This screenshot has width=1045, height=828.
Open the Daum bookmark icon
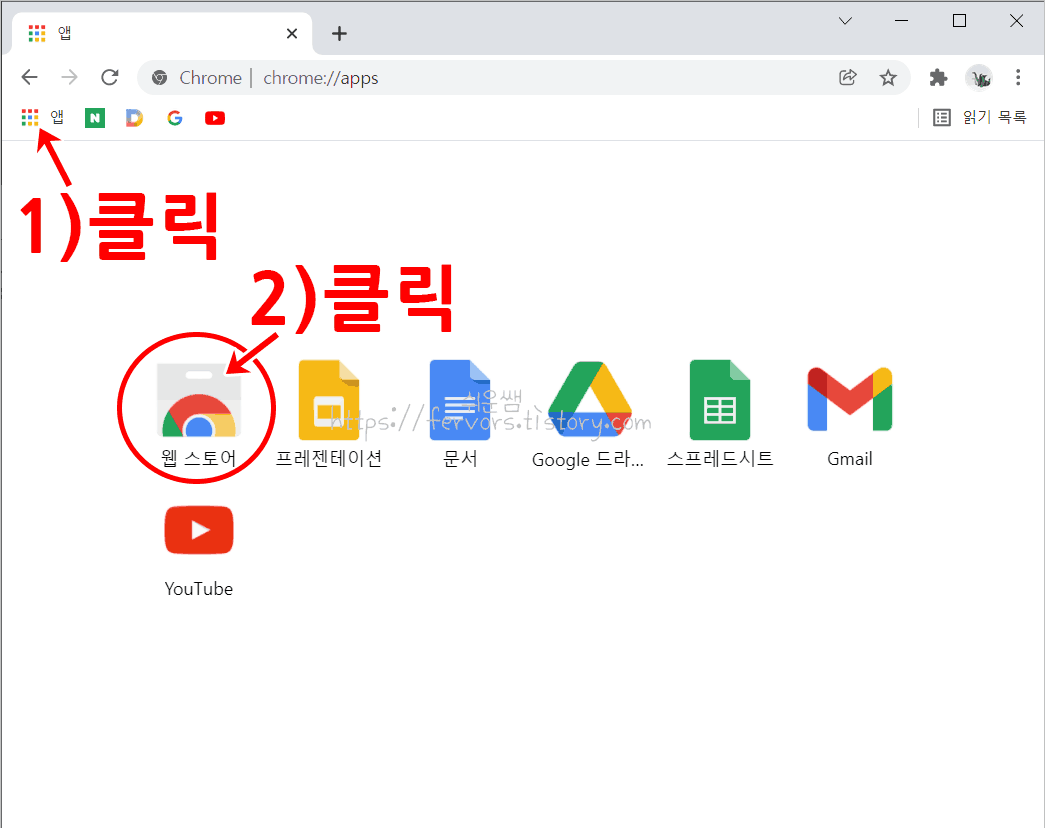[134, 118]
